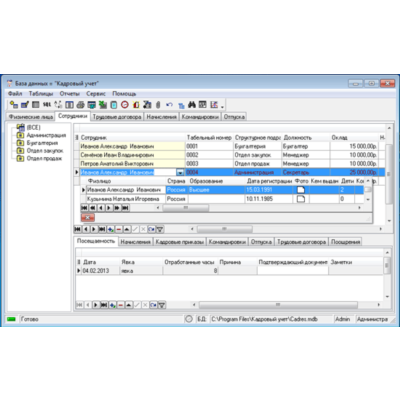Click the red close button of the lookup popup
Screen dimensions: 400x400
pos(88,217)
